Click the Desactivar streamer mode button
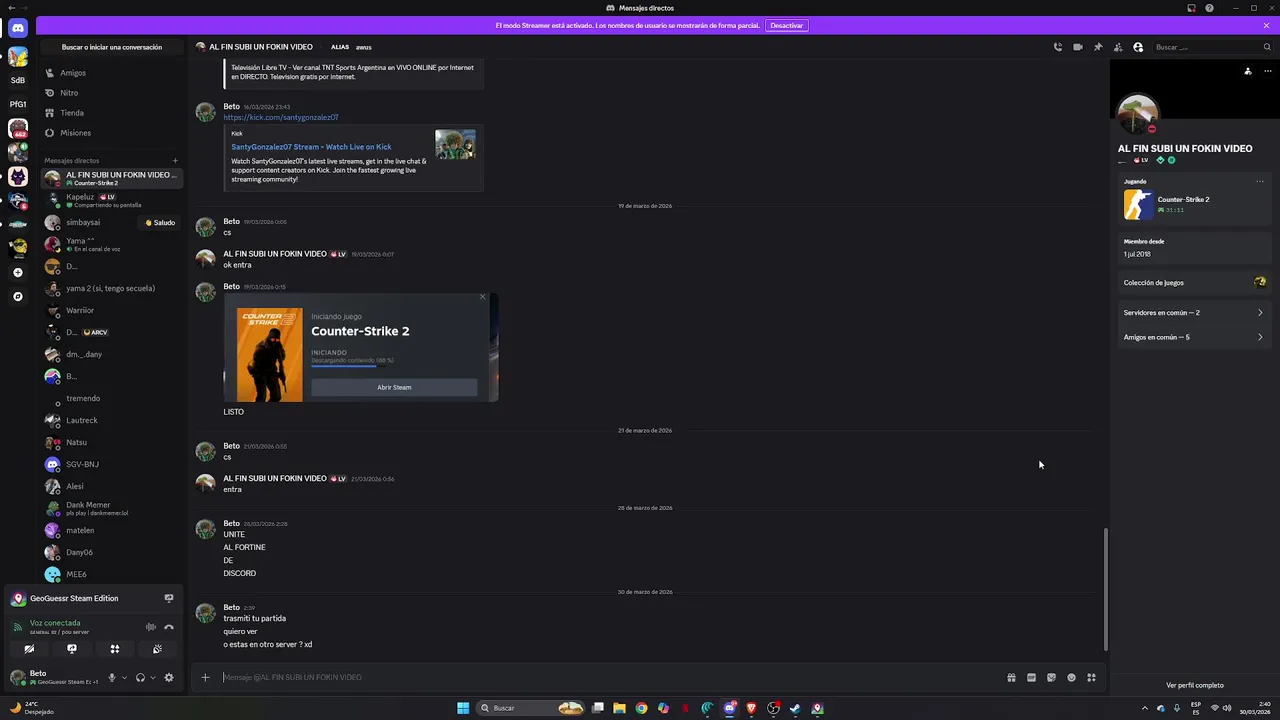Image resolution: width=1280 pixels, height=720 pixels. click(786, 25)
